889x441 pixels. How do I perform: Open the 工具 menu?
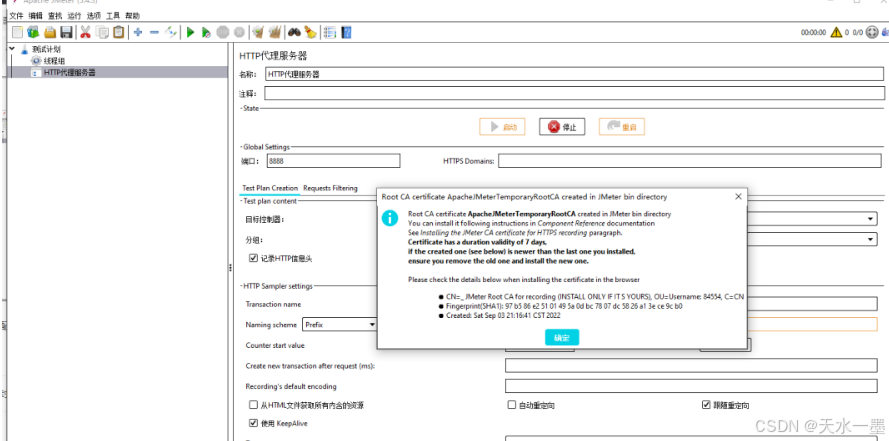pos(113,16)
